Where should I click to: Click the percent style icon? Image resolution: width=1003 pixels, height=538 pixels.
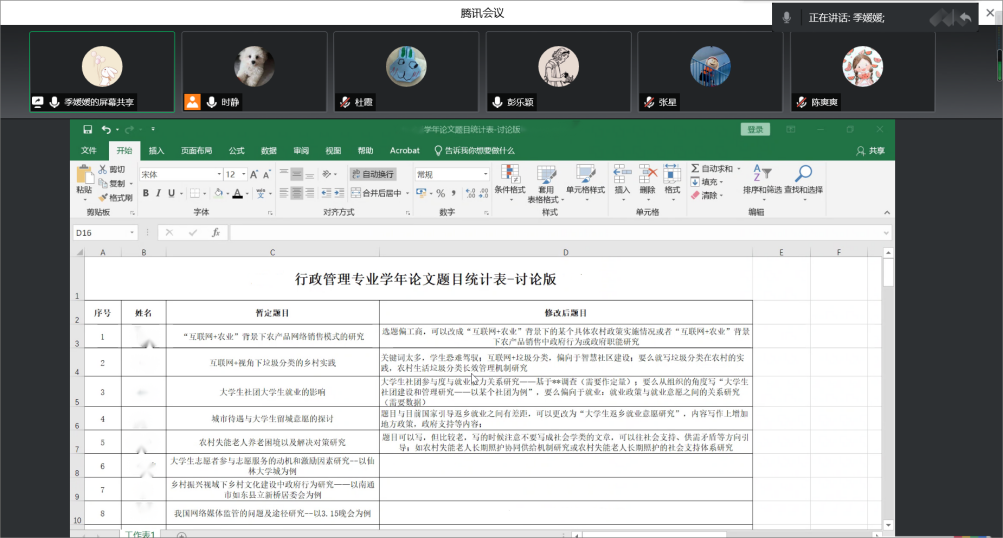click(441, 193)
